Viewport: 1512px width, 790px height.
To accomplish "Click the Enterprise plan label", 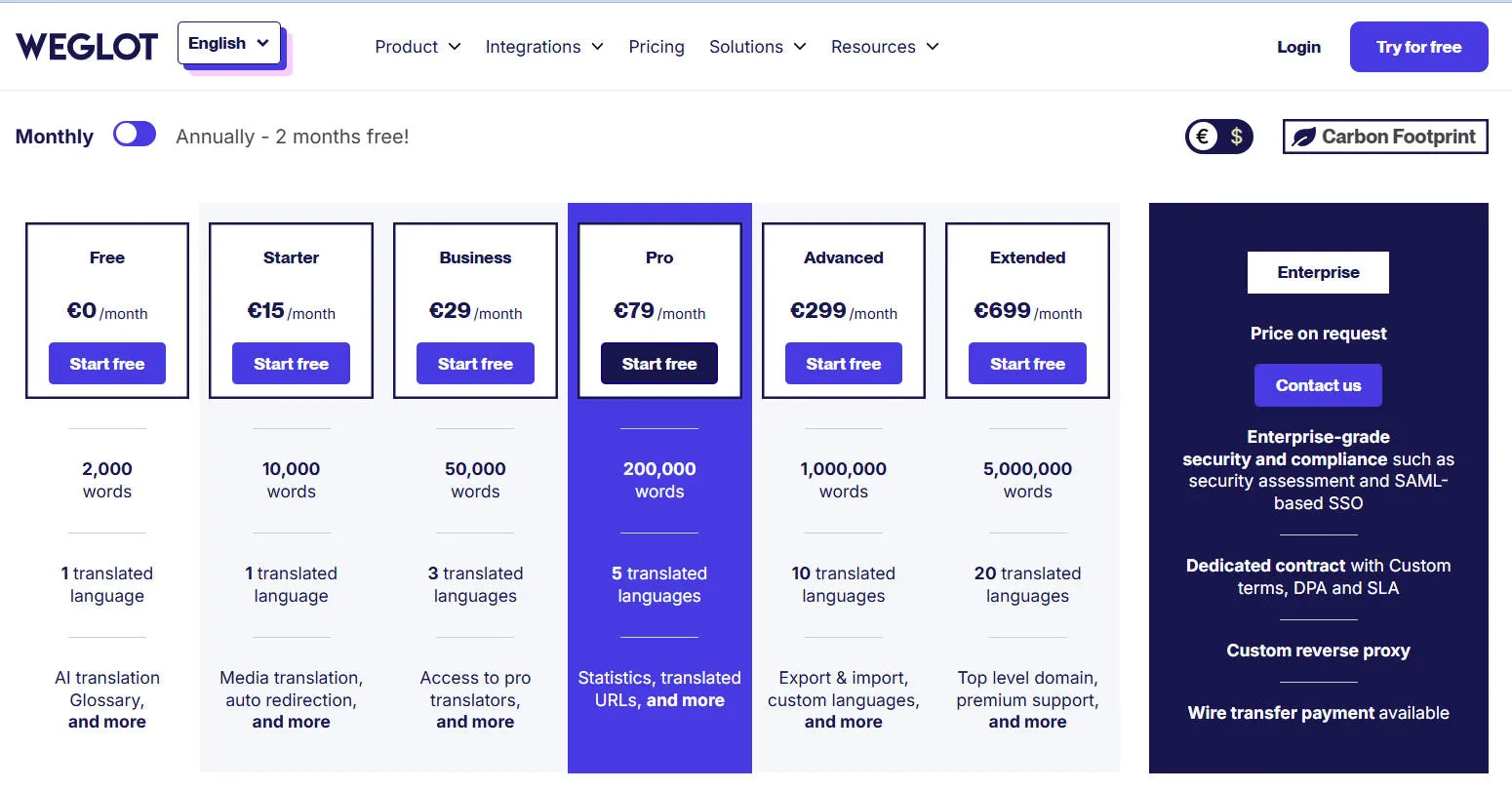I will coord(1318,272).
